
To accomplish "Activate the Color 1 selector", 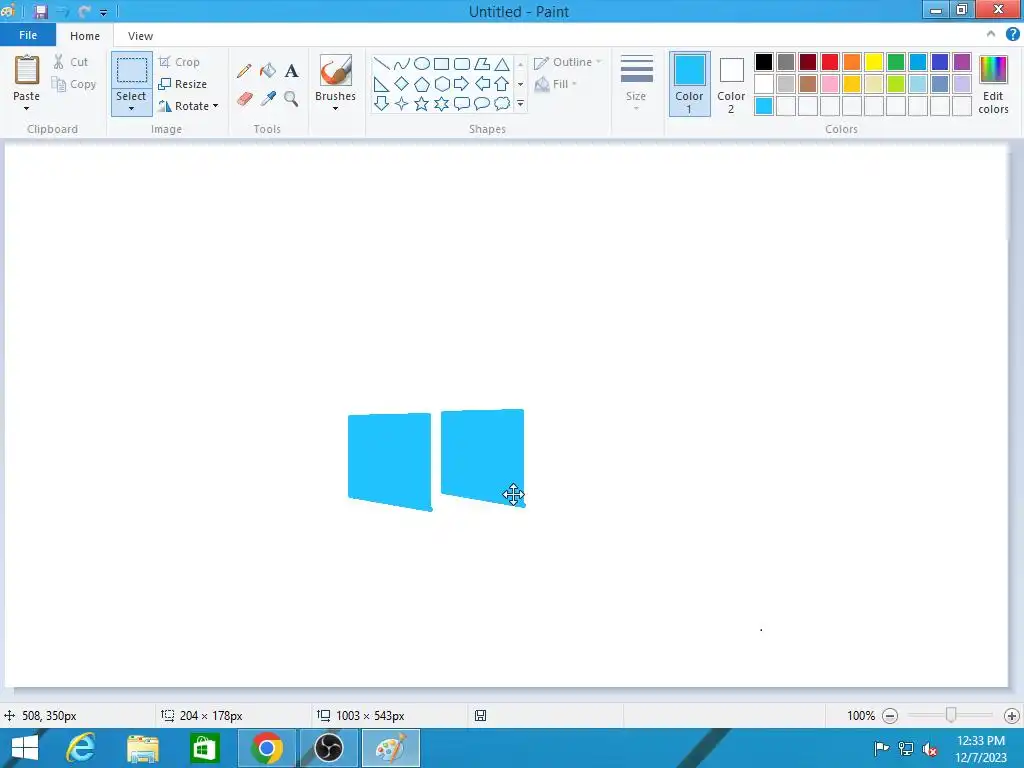I will pos(690,84).
